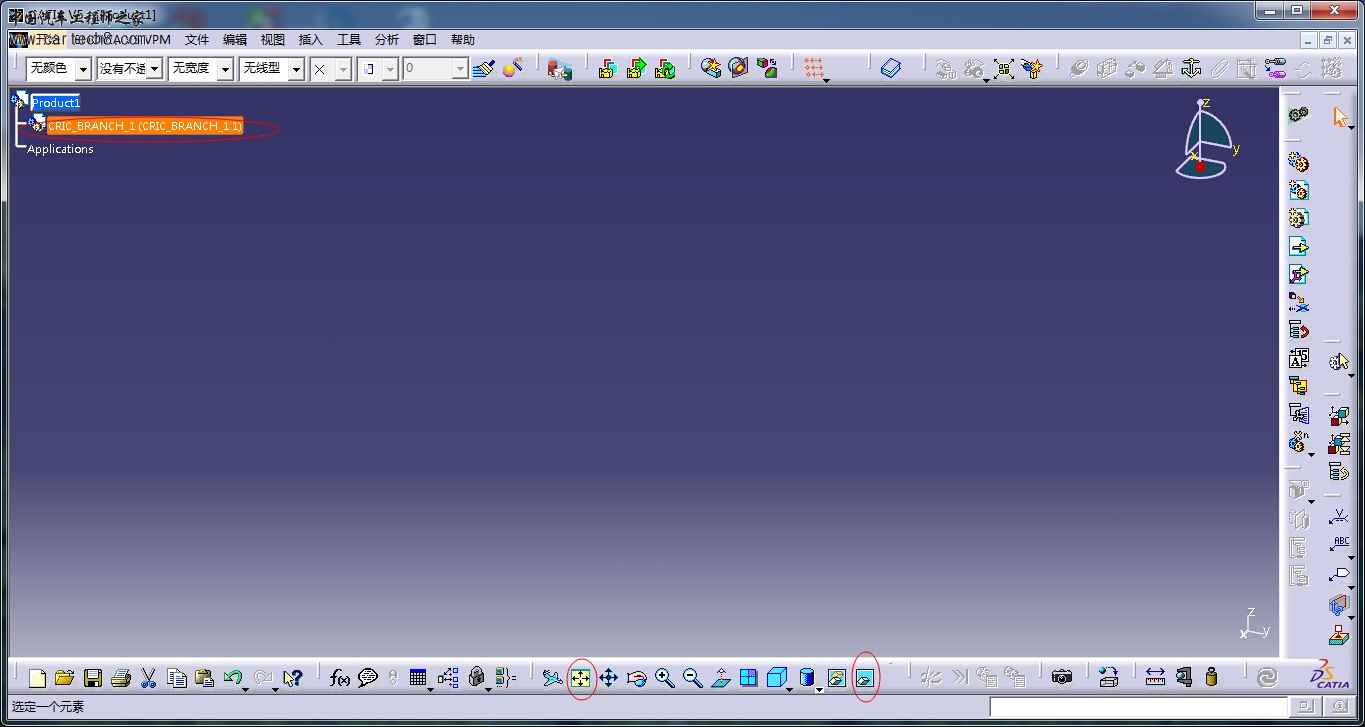Click the Zoom In magnifier

click(664, 678)
